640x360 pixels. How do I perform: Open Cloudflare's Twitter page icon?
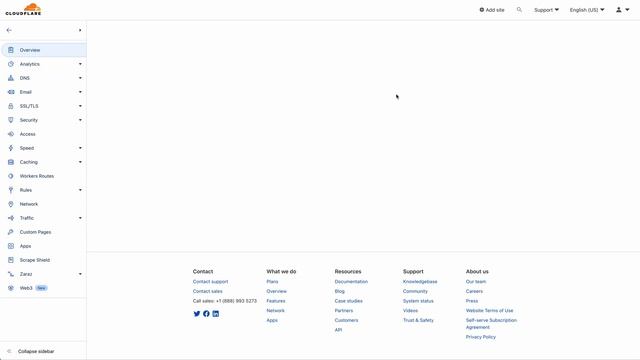pyautogui.click(x=197, y=313)
